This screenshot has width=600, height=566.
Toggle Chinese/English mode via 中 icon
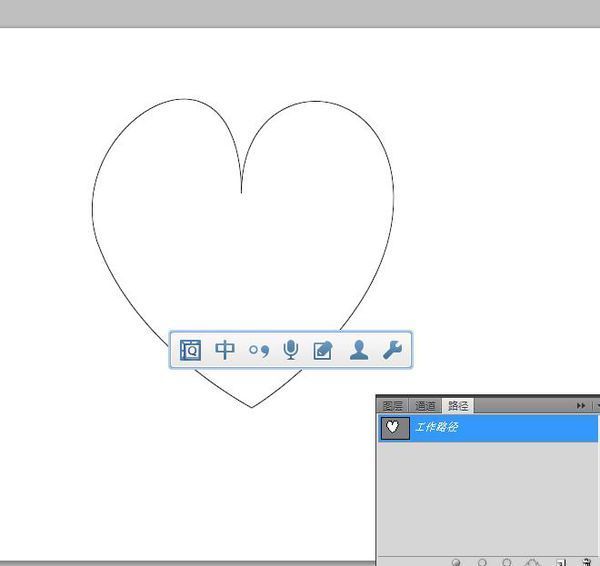[226, 350]
